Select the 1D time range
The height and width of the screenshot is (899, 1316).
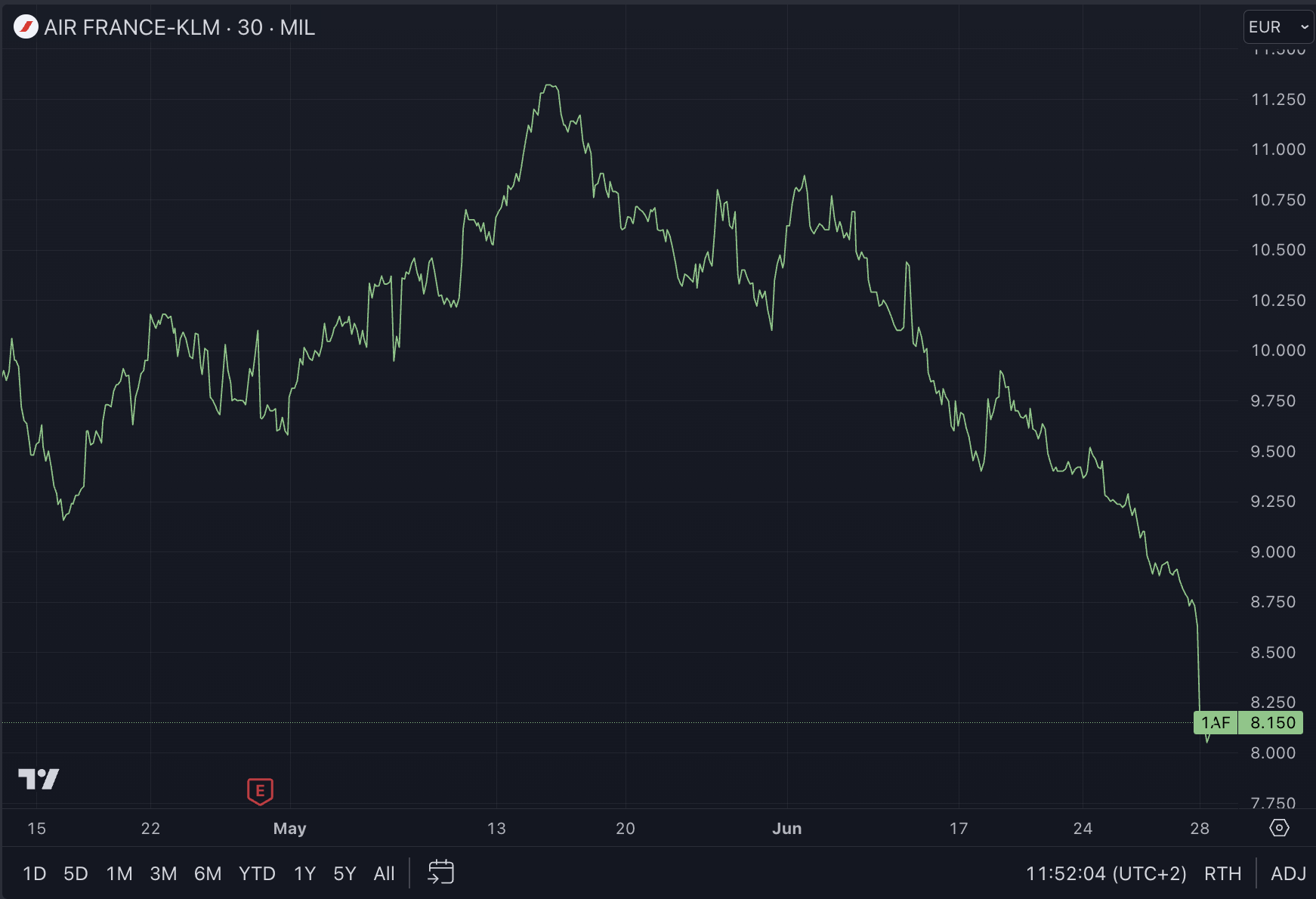coord(35,873)
